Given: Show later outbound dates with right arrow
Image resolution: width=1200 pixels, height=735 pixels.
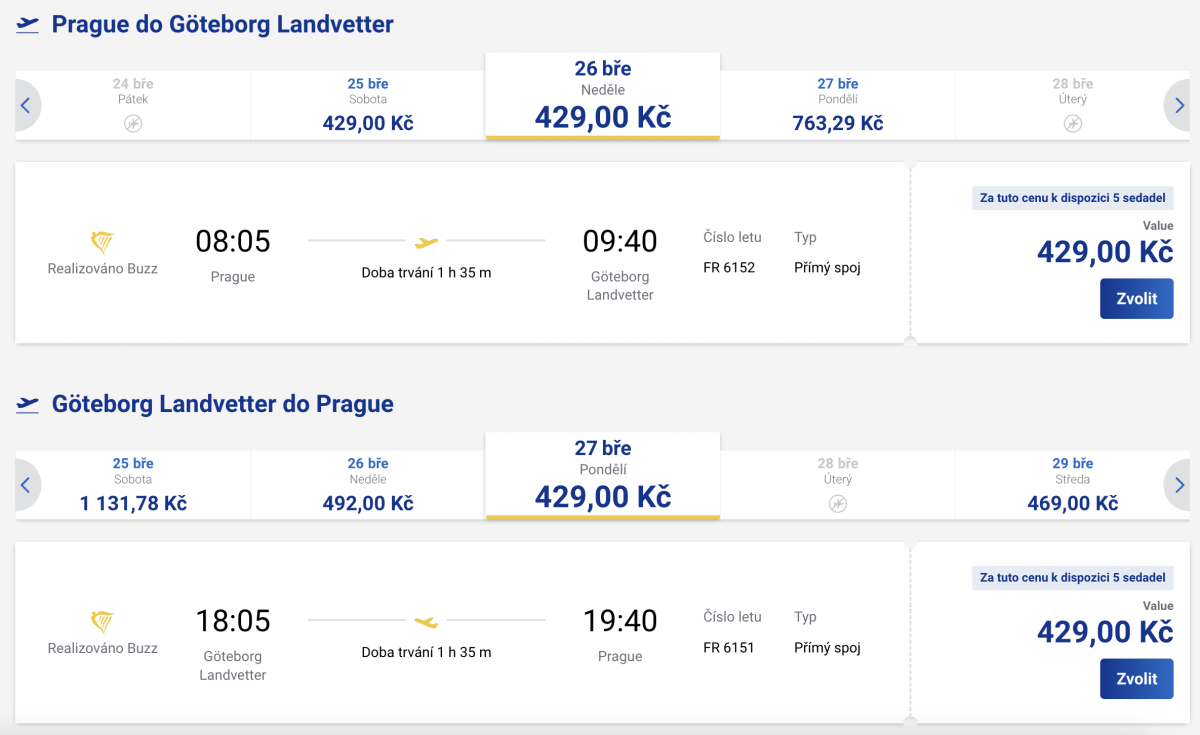Looking at the screenshot, I should (1179, 105).
